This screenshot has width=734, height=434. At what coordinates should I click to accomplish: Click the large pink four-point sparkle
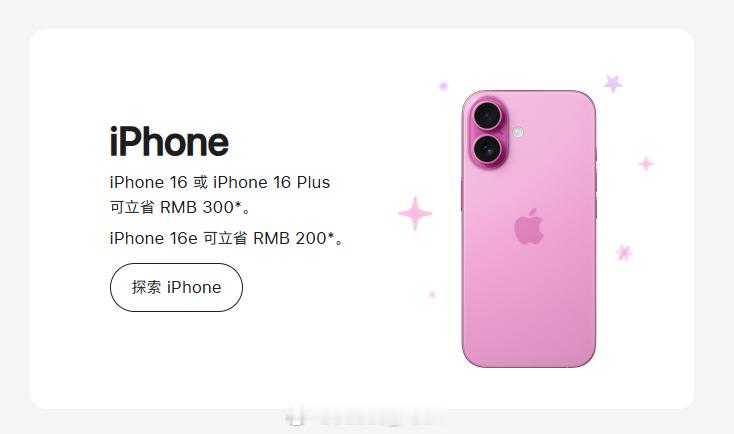tap(415, 213)
